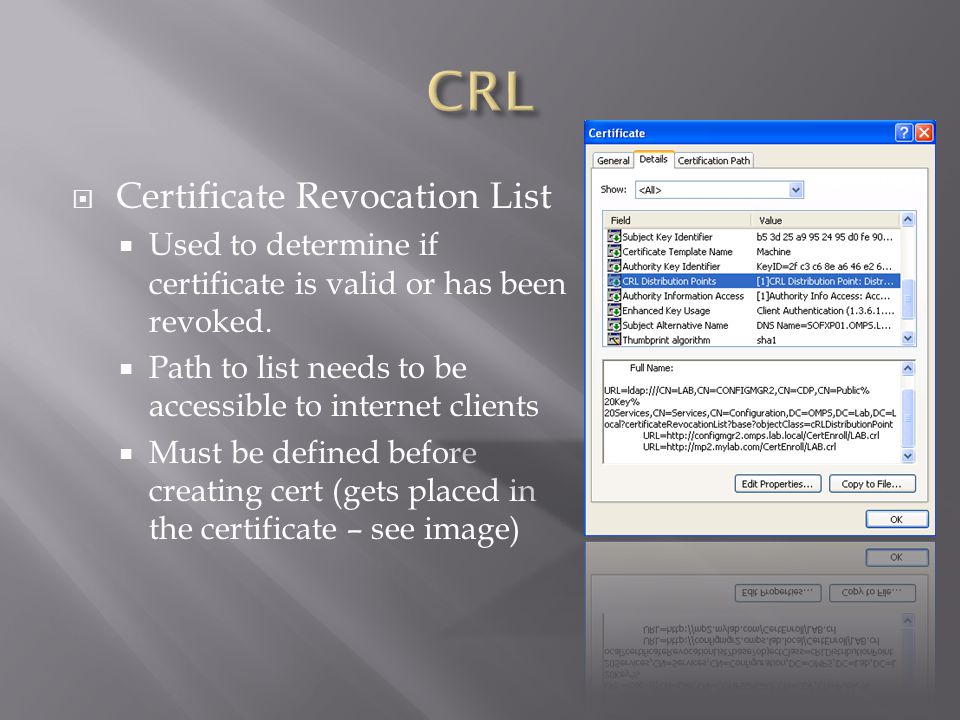Select the Subject Key Identifier row

tap(753, 236)
